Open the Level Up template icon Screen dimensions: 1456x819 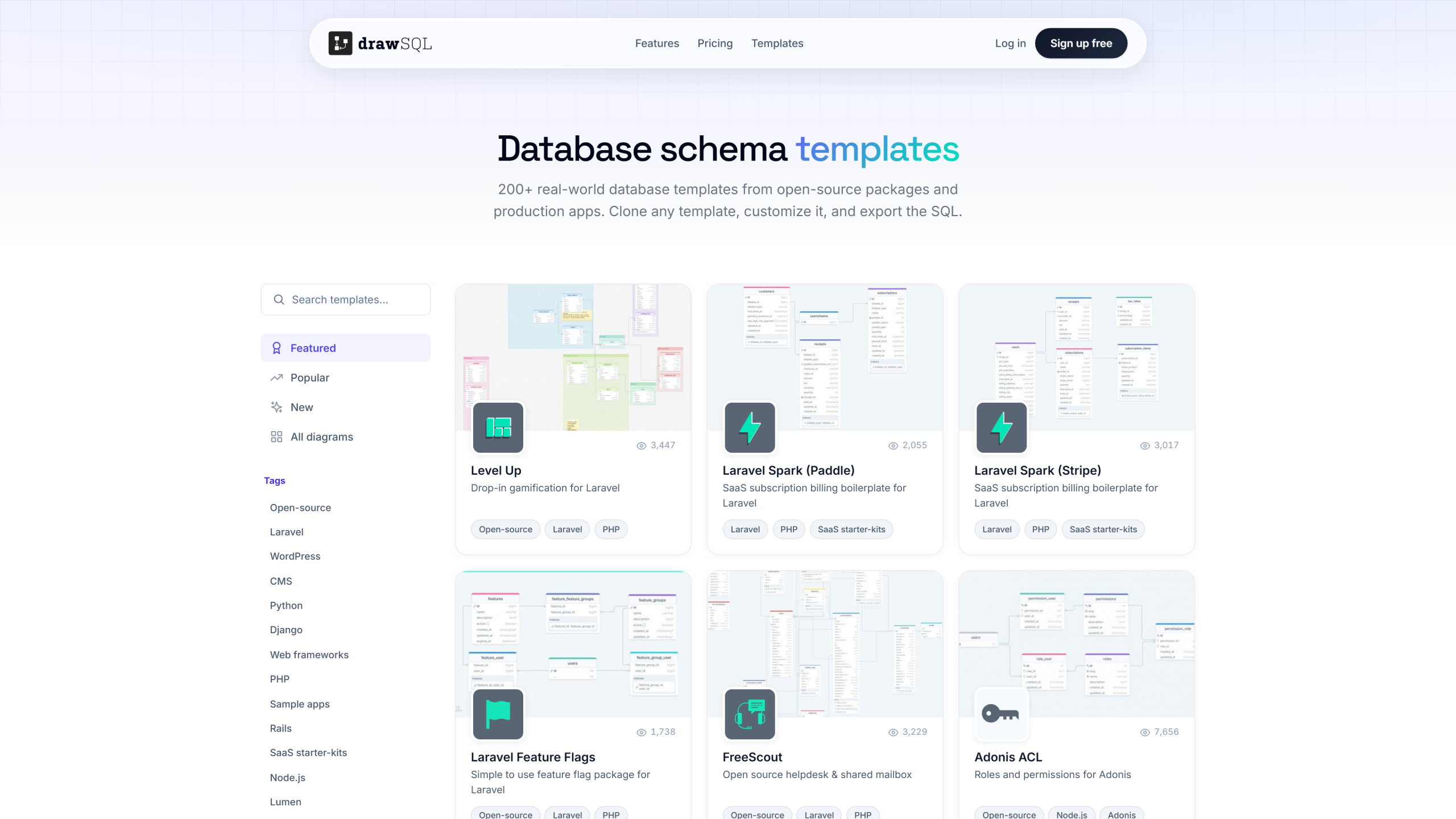pyautogui.click(x=498, y=428)
